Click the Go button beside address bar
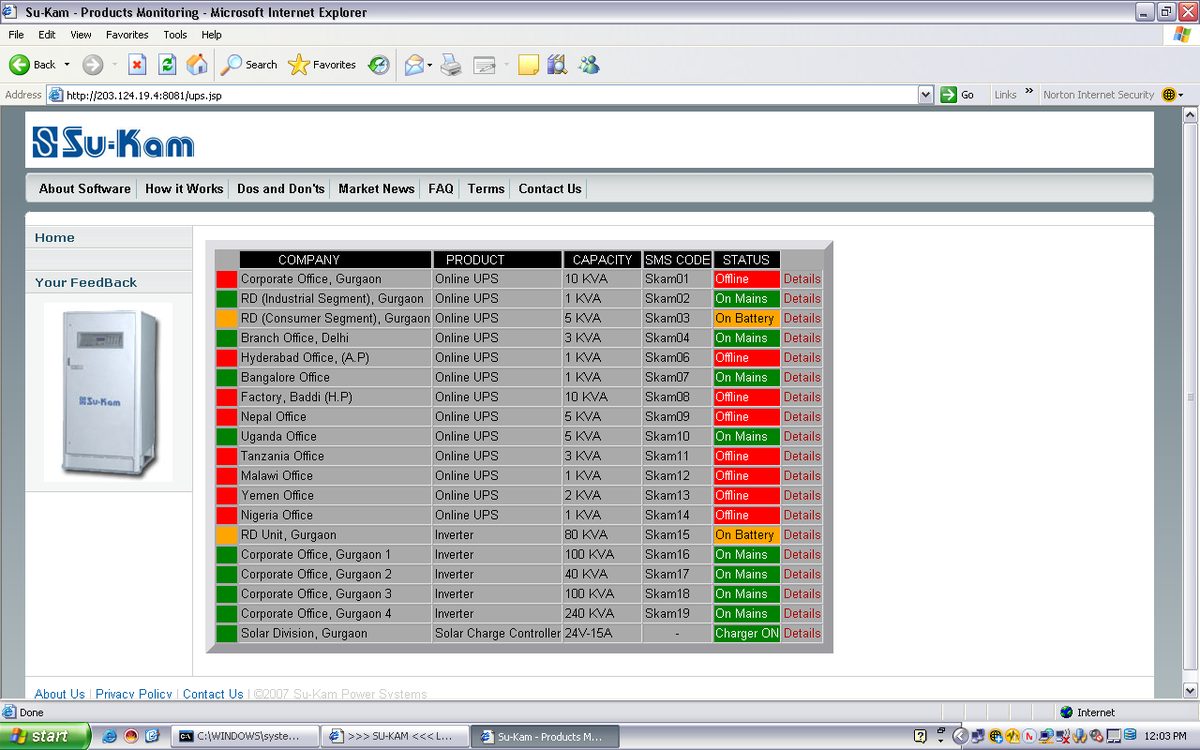This screenshot has width=1200, height=750. pyautogui.click(x=958, y=95)
